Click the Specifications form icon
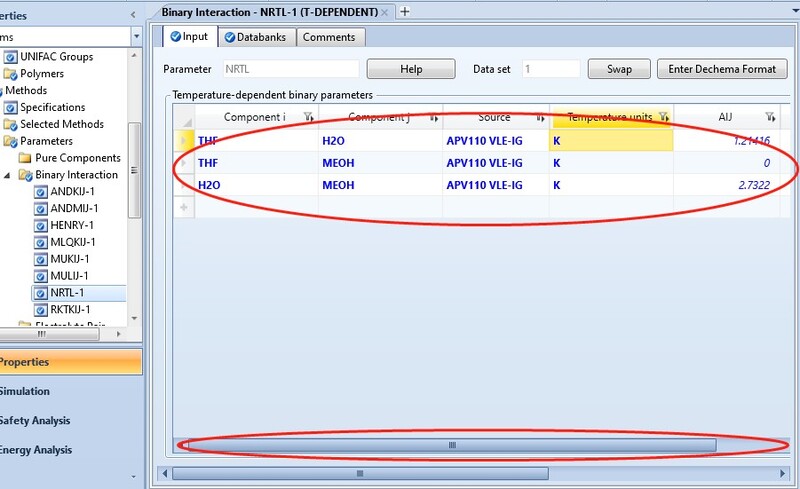 pos(10,107)
